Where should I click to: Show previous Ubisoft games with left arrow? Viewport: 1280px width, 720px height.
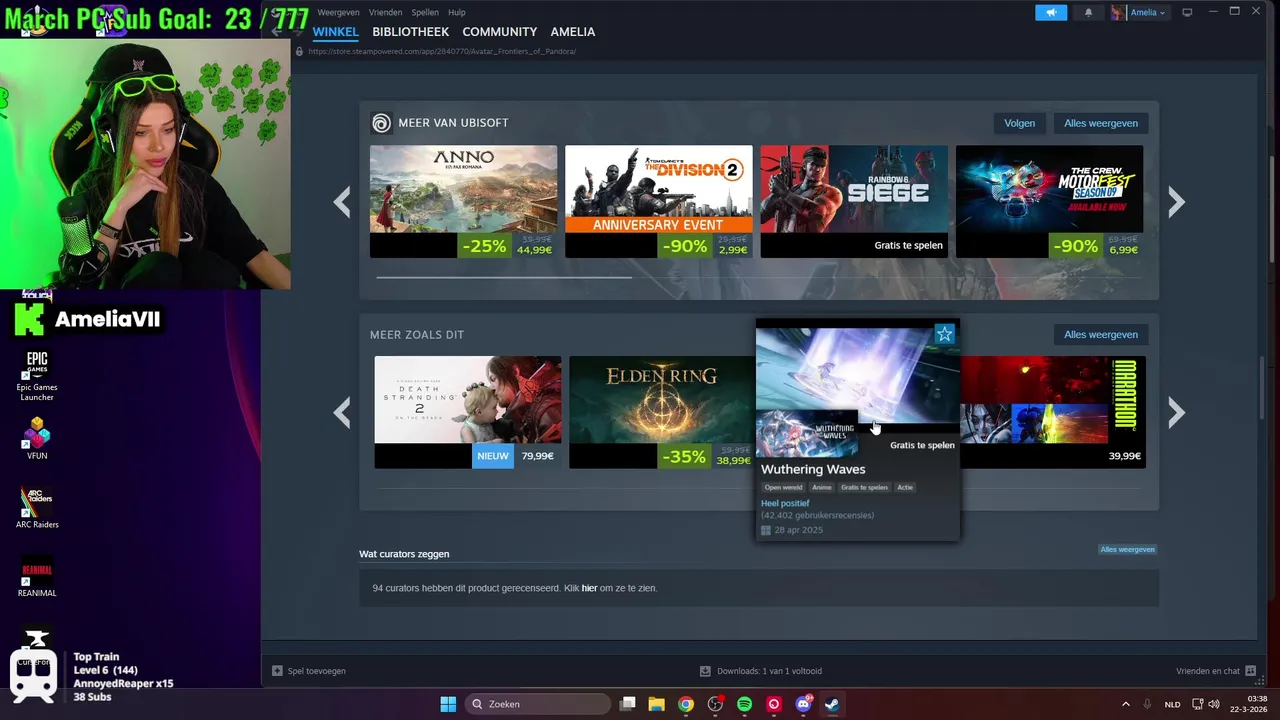click(x=342, y=202)
